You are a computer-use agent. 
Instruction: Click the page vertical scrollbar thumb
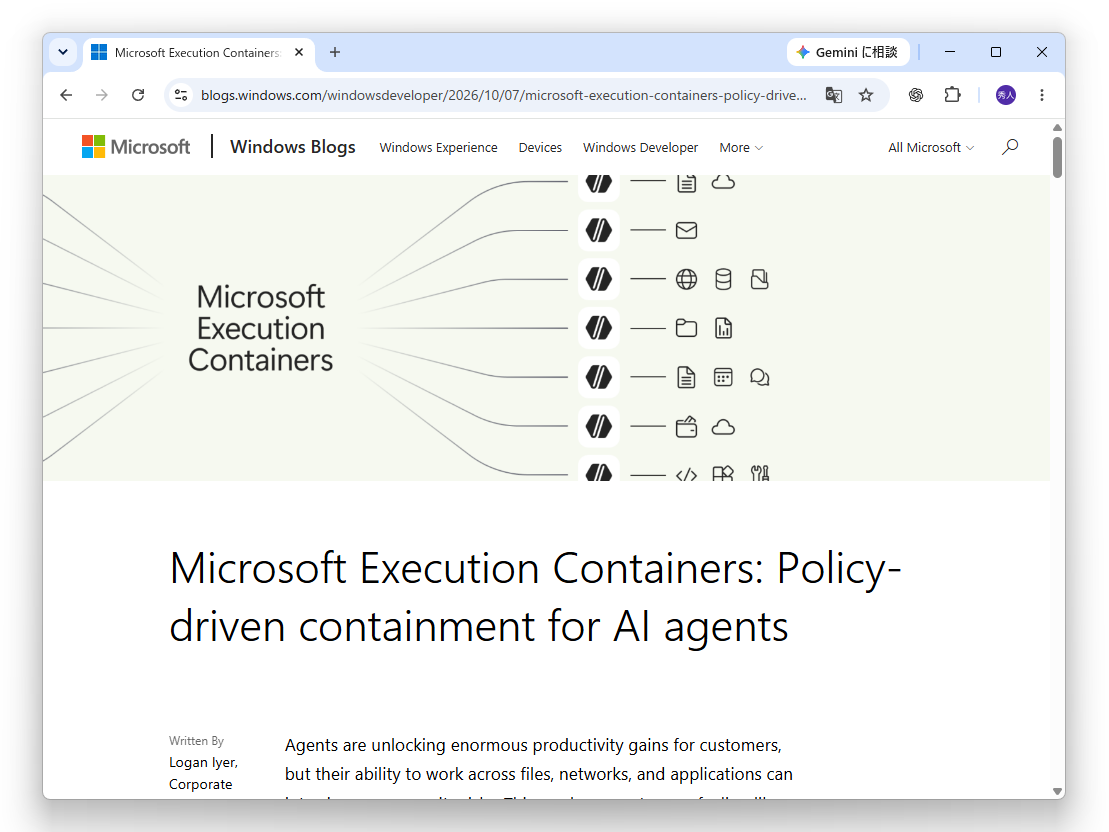pos(1057,157)
